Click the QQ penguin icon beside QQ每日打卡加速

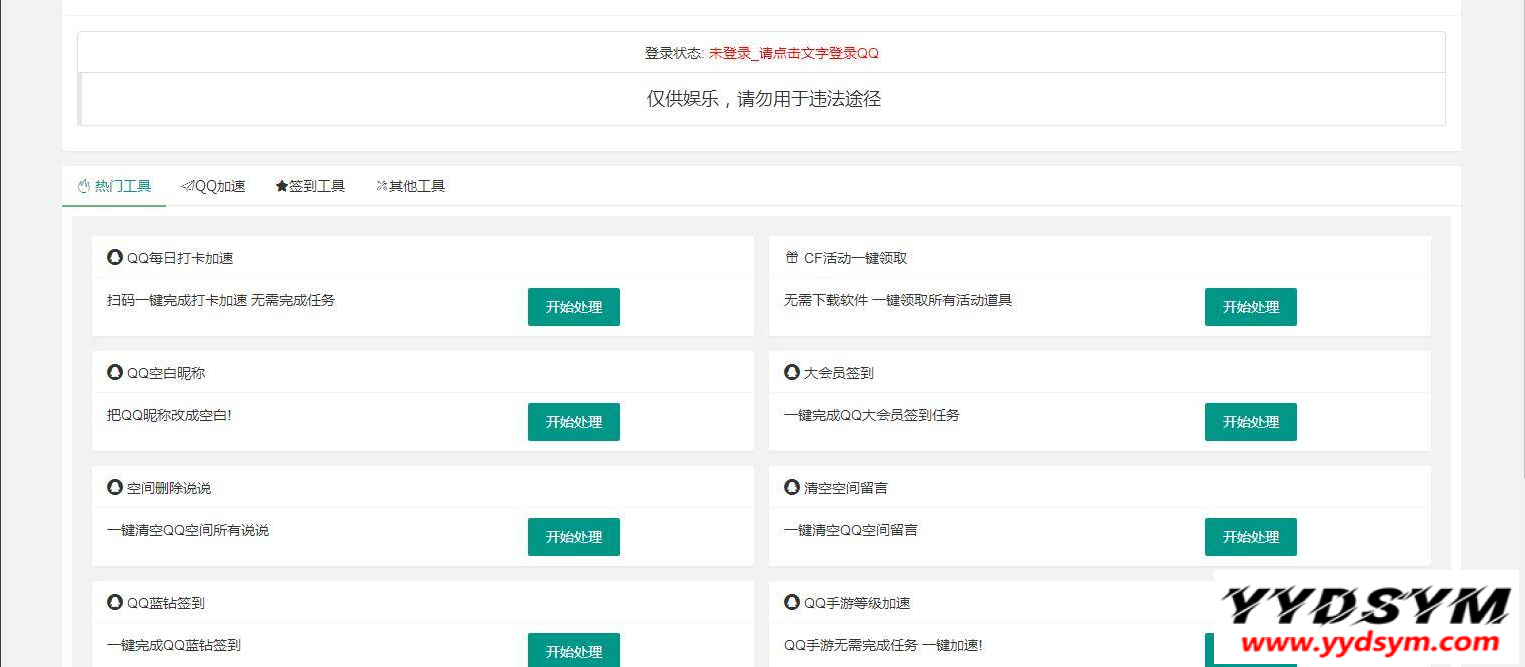(x=115, y=257)
